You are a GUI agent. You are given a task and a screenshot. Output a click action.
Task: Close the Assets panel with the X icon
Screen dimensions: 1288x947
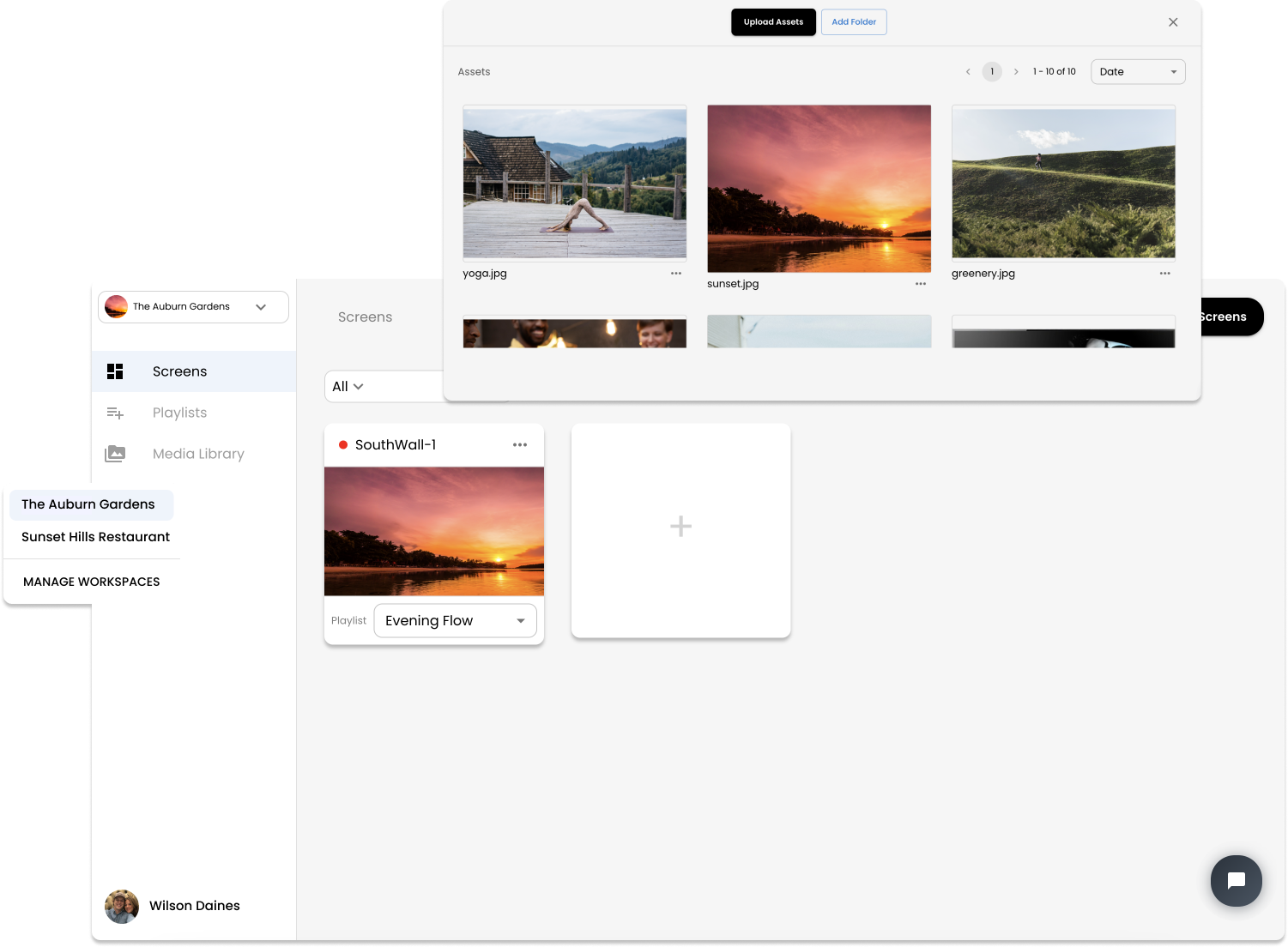1173,22
